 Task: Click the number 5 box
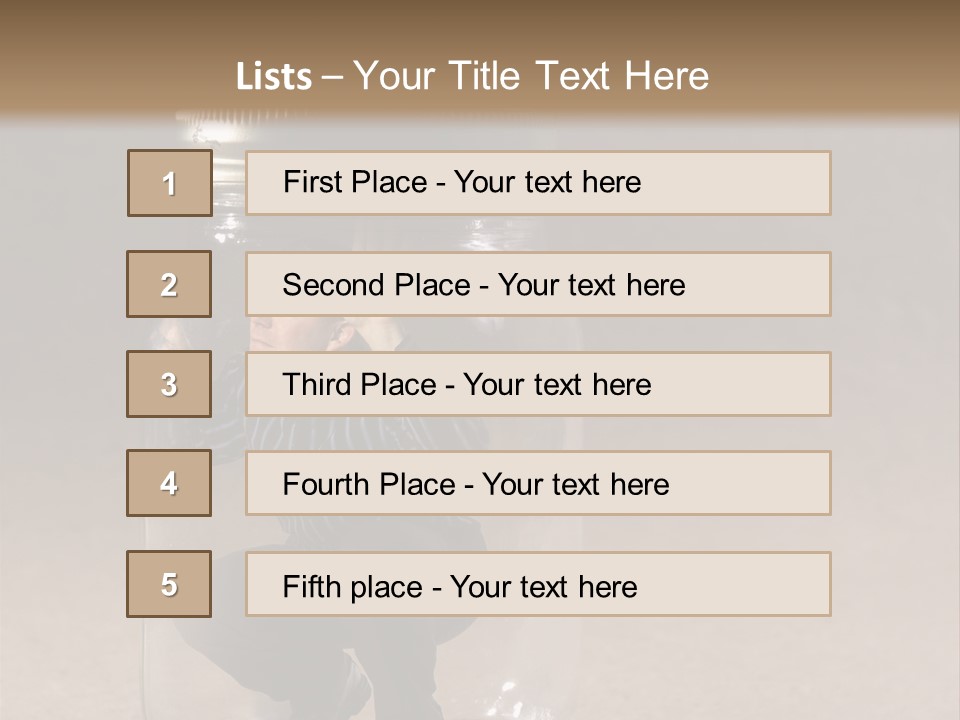tap(169, 584)
